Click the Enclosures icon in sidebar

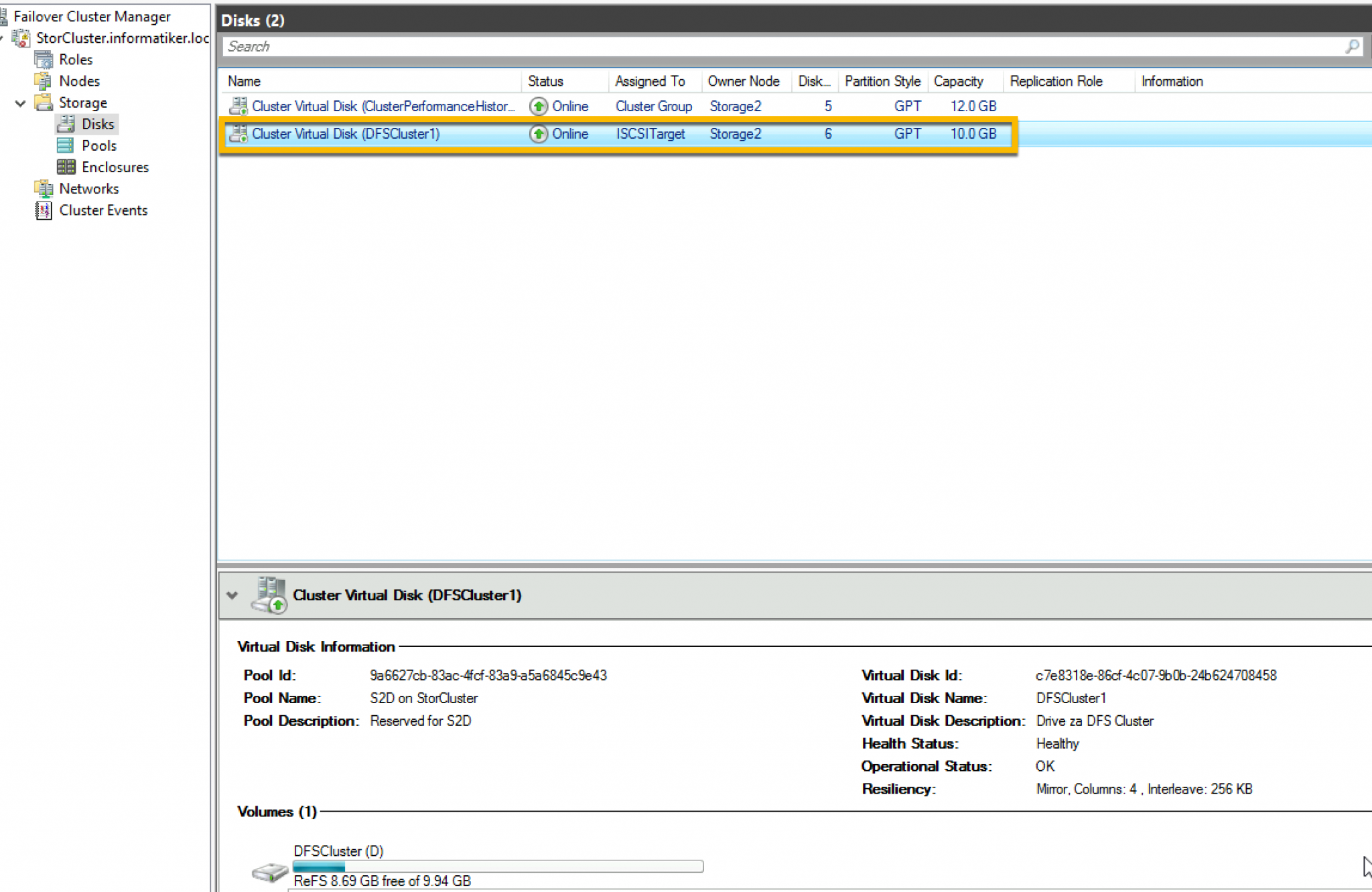[65, 167]
